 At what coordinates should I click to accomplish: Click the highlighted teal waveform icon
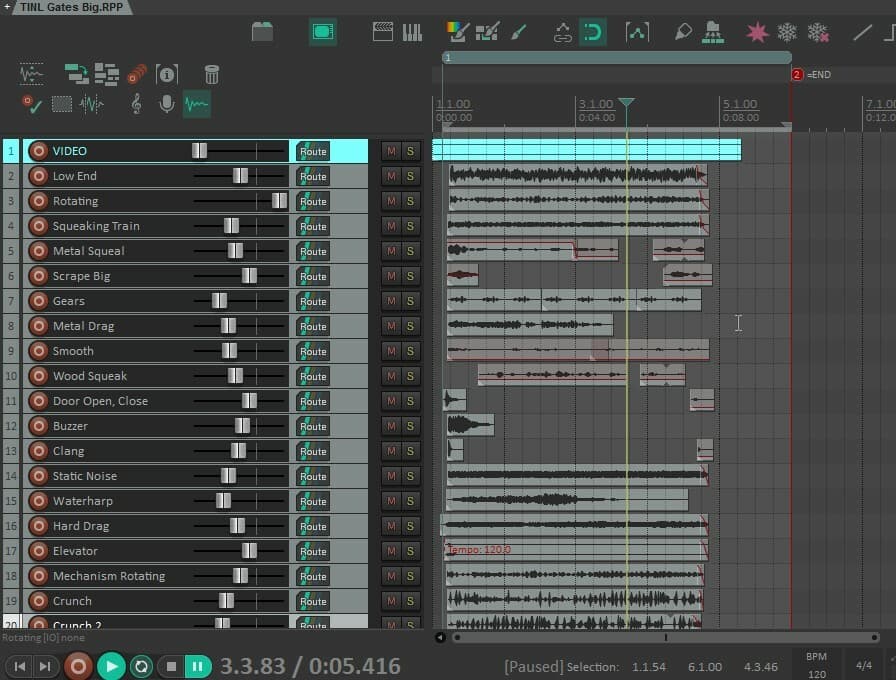click(196, 104)
